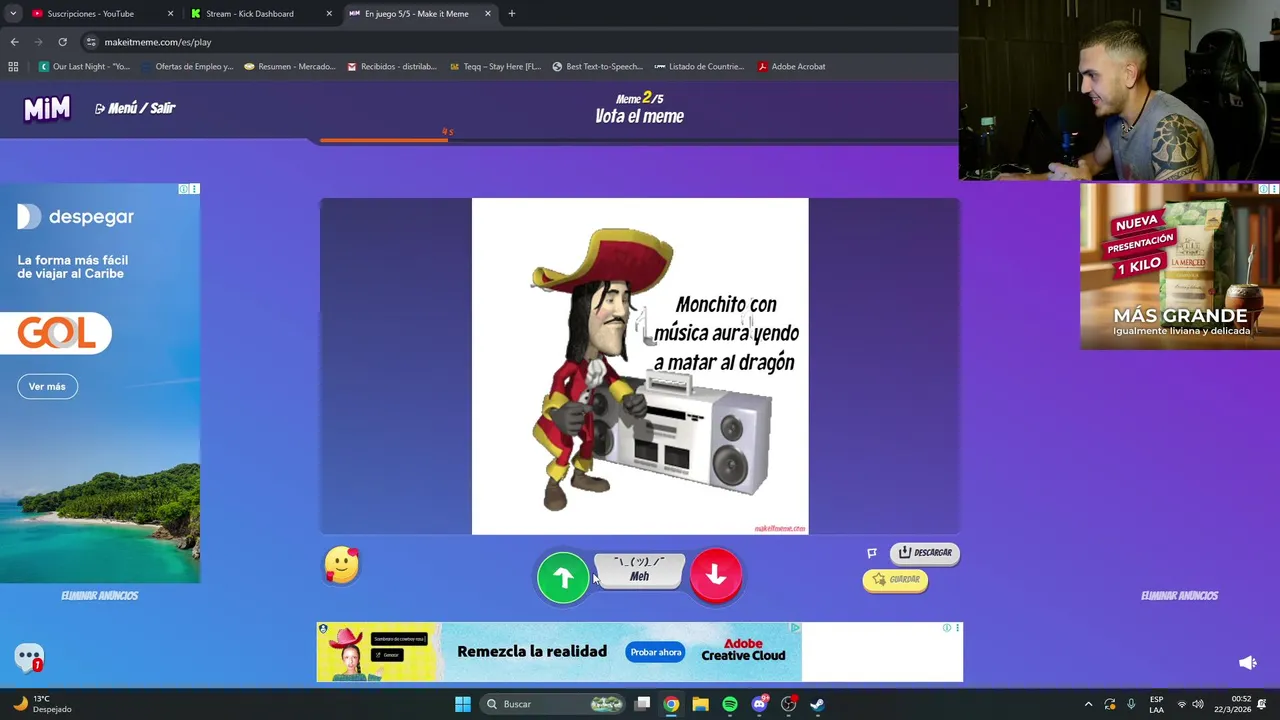Open Task View on taskbar

click(643, 704)
